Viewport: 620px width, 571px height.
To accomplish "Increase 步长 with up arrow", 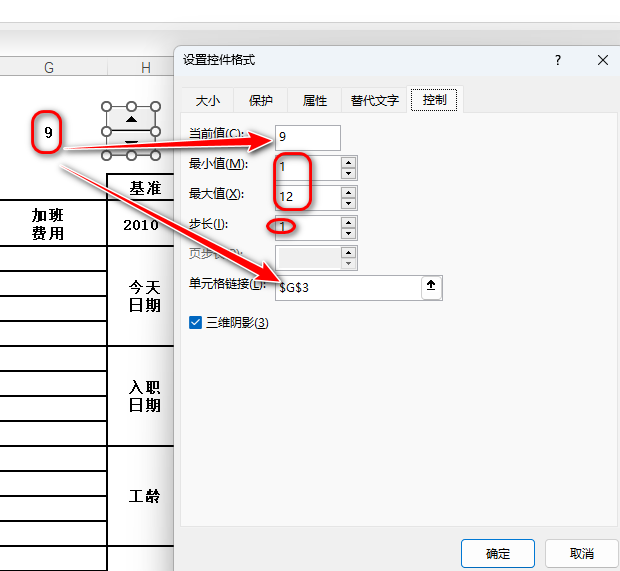I will click(348, 223).
